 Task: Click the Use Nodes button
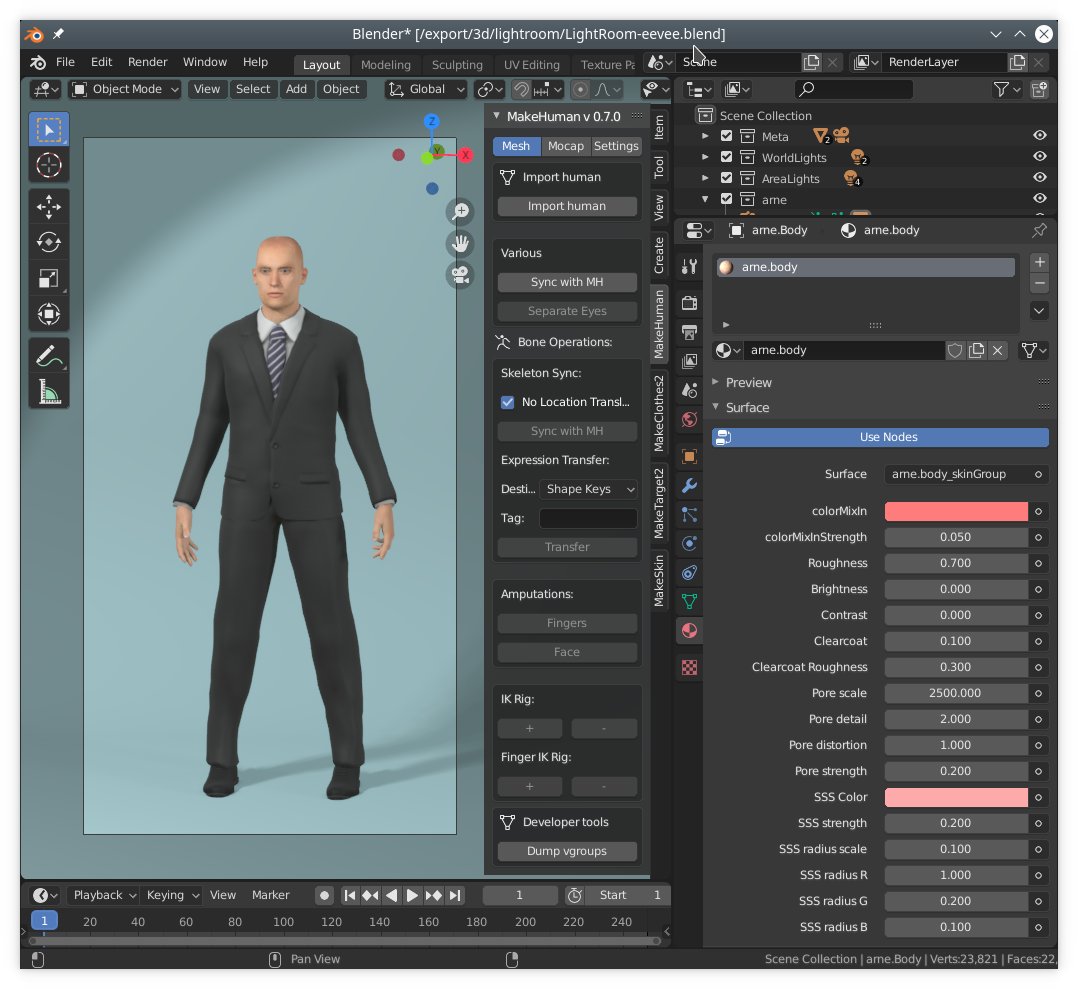(x=880, y=437)
